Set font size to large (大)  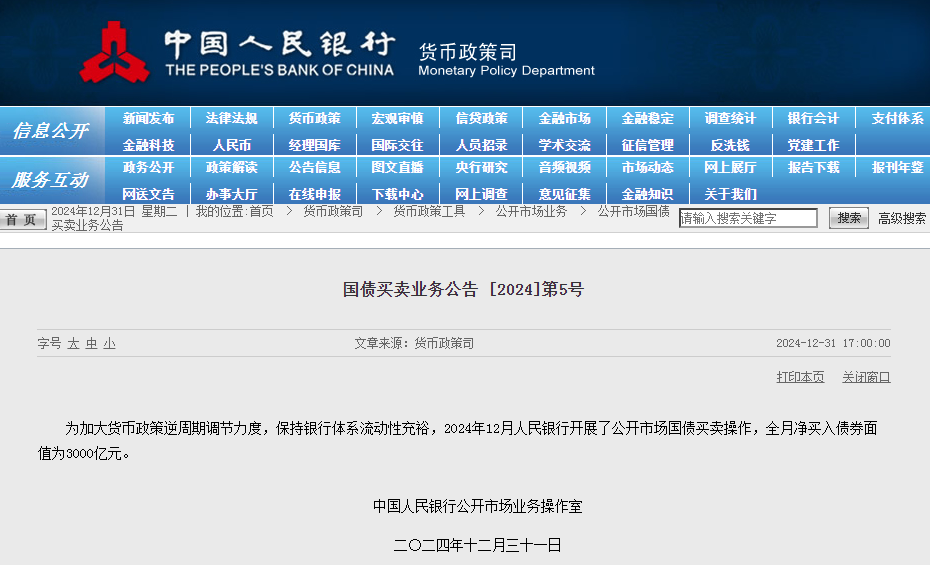click(x=73, y=343)
